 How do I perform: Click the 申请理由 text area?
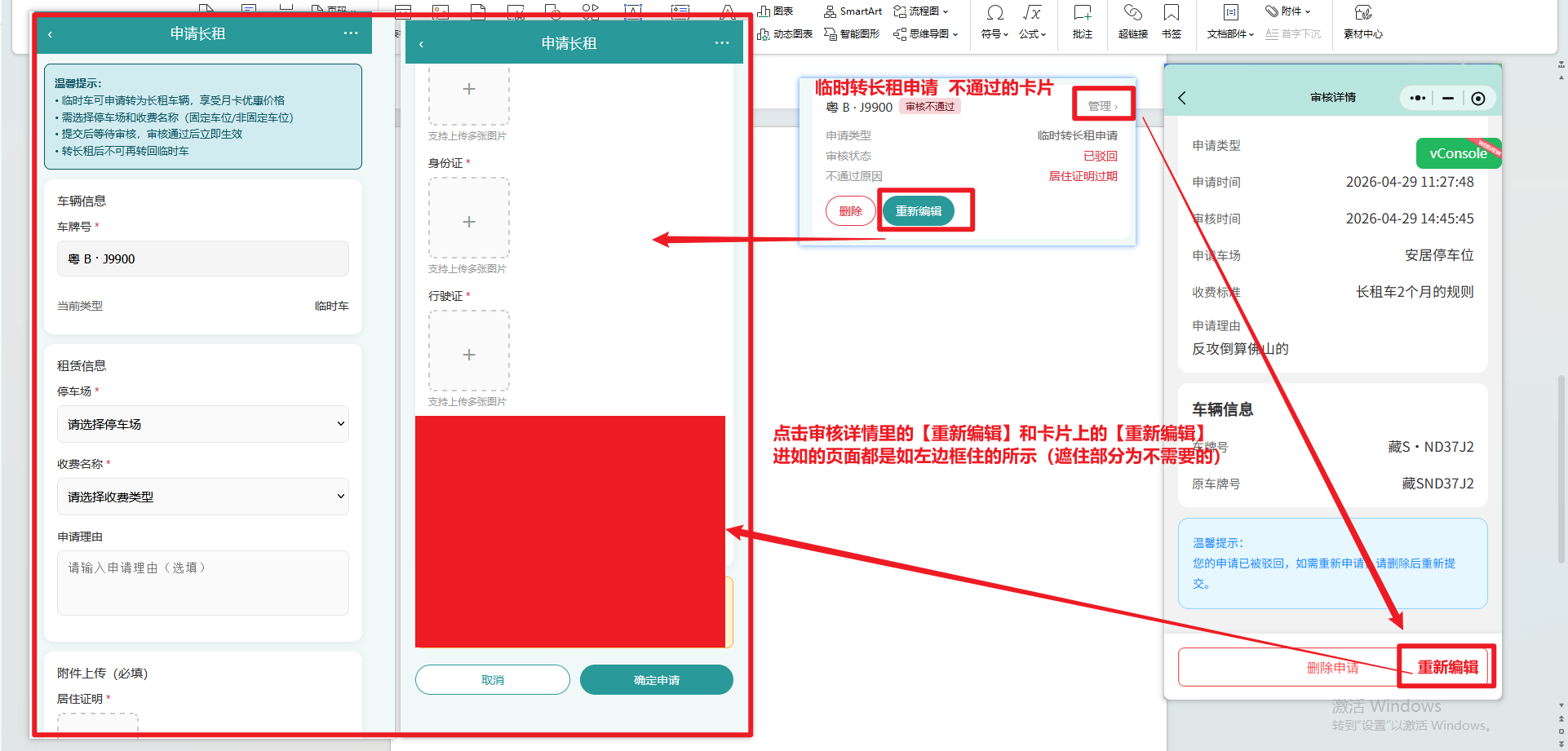tap(203, 583)
